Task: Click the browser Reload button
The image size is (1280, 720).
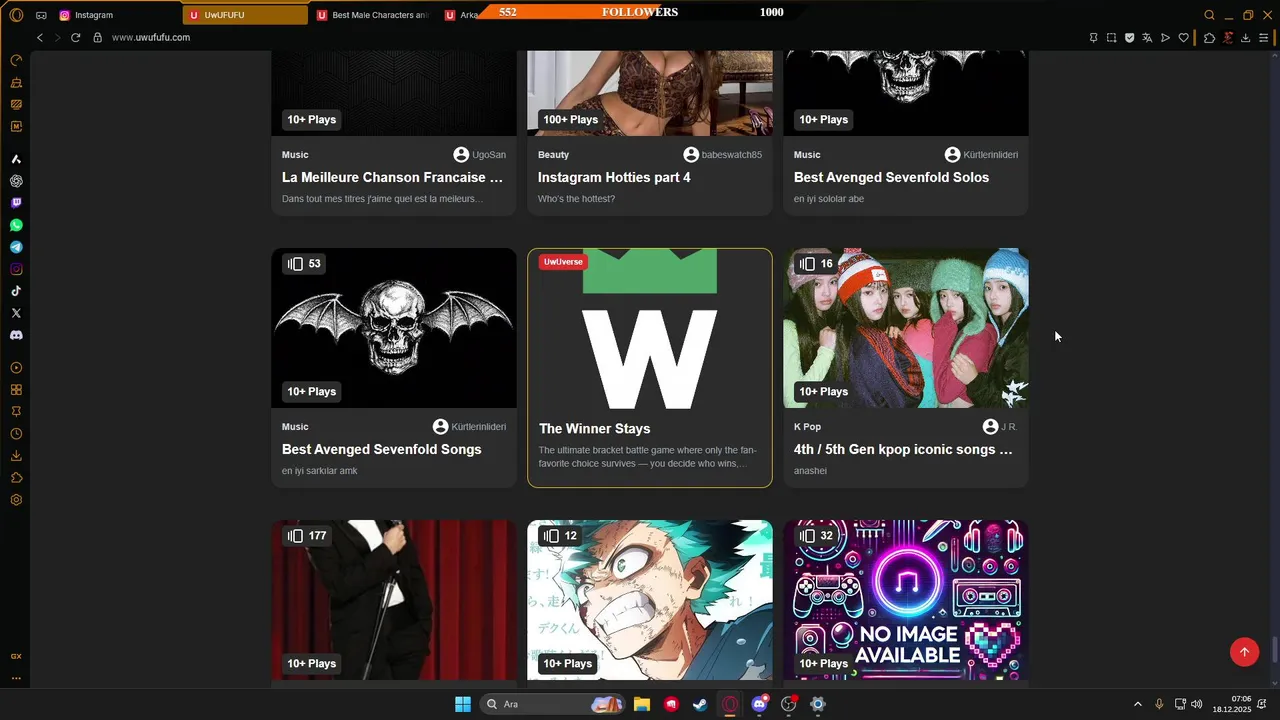Action: 75,37
